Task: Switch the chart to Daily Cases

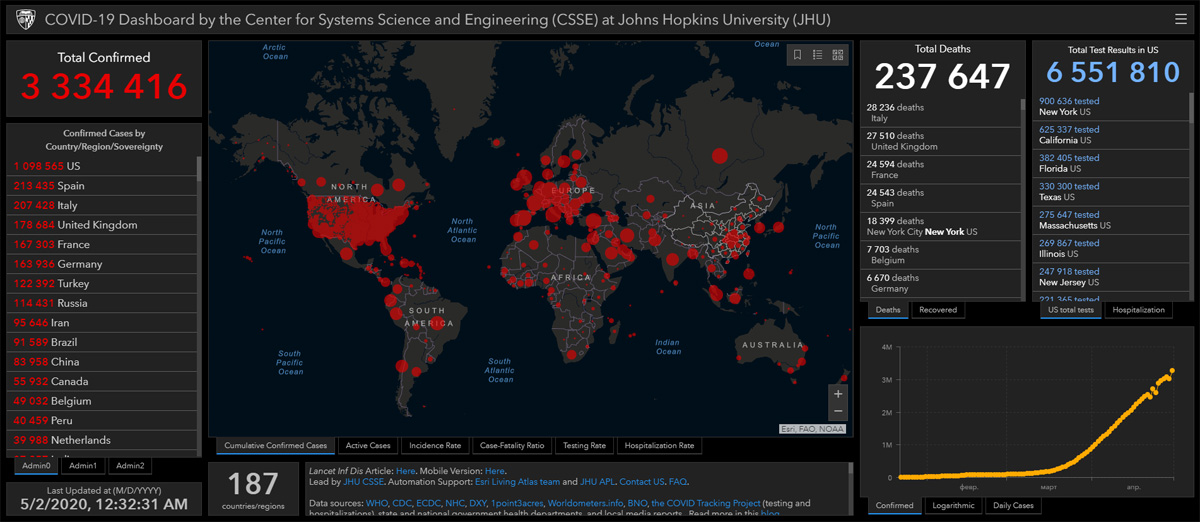Action: click(1013, 505)
